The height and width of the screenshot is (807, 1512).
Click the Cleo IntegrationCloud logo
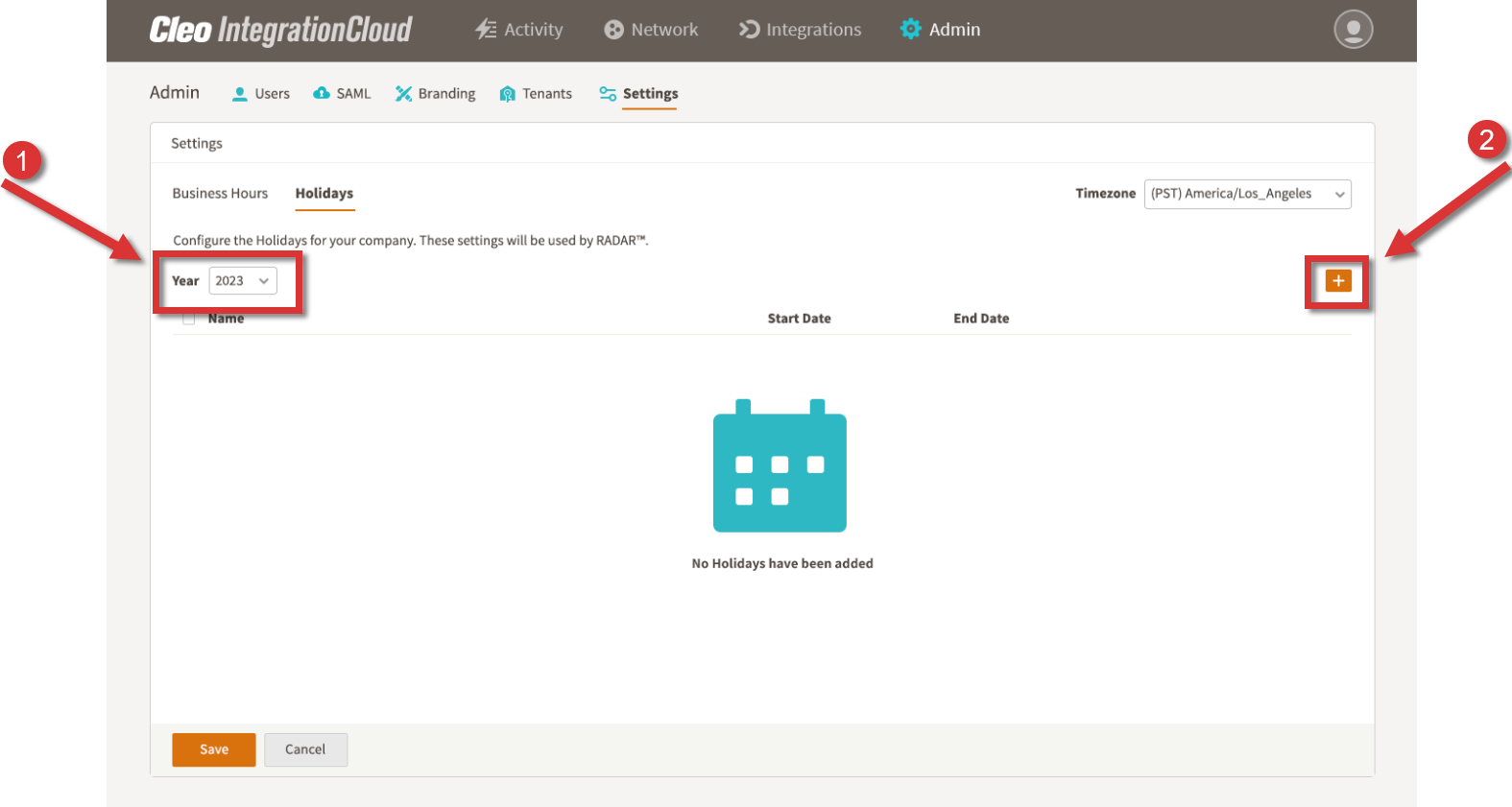pos(280,31)
